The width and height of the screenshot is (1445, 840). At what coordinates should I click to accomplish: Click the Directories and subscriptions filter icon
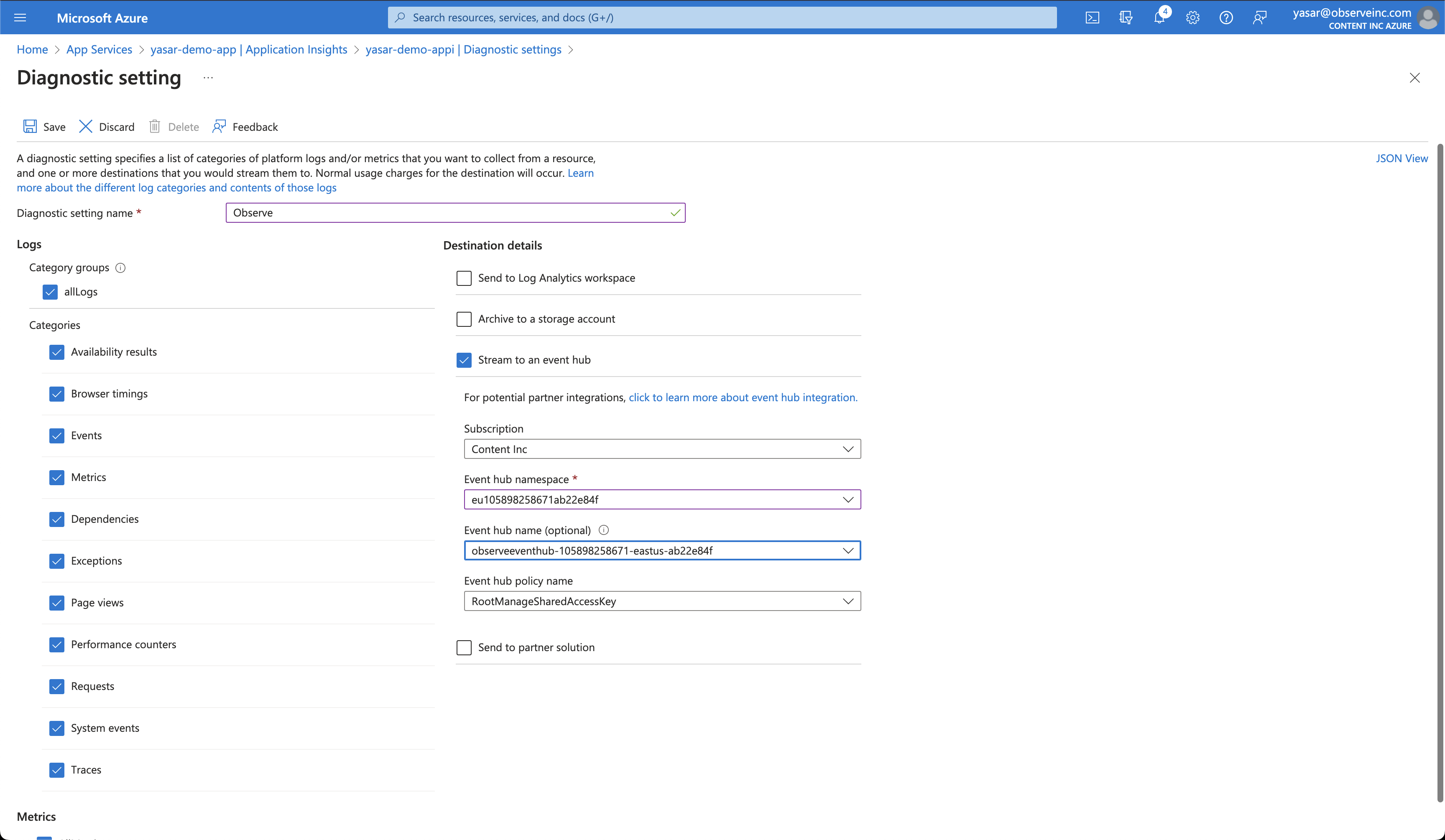[1126, 18]
